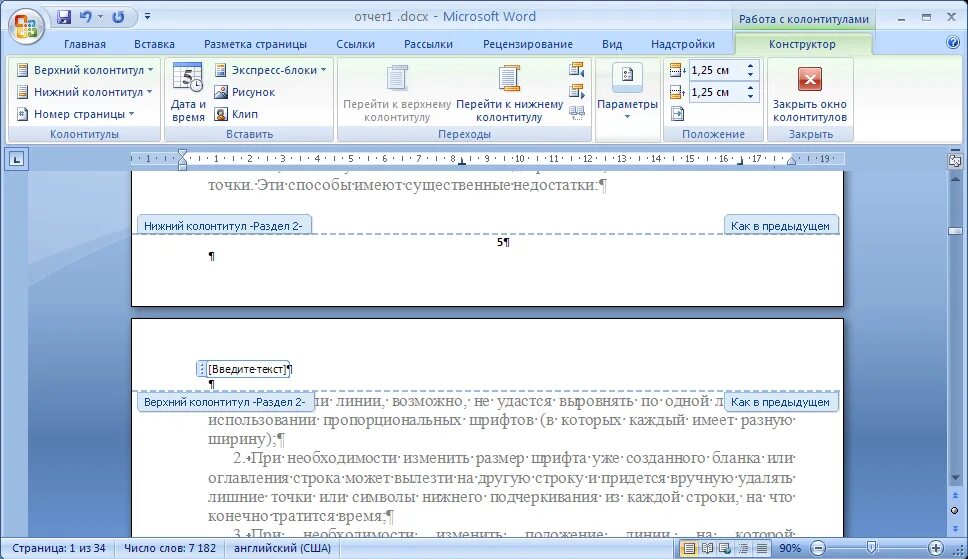Click the footer page number 5
The image size is (968, 559).
click(x=500, y=242)
